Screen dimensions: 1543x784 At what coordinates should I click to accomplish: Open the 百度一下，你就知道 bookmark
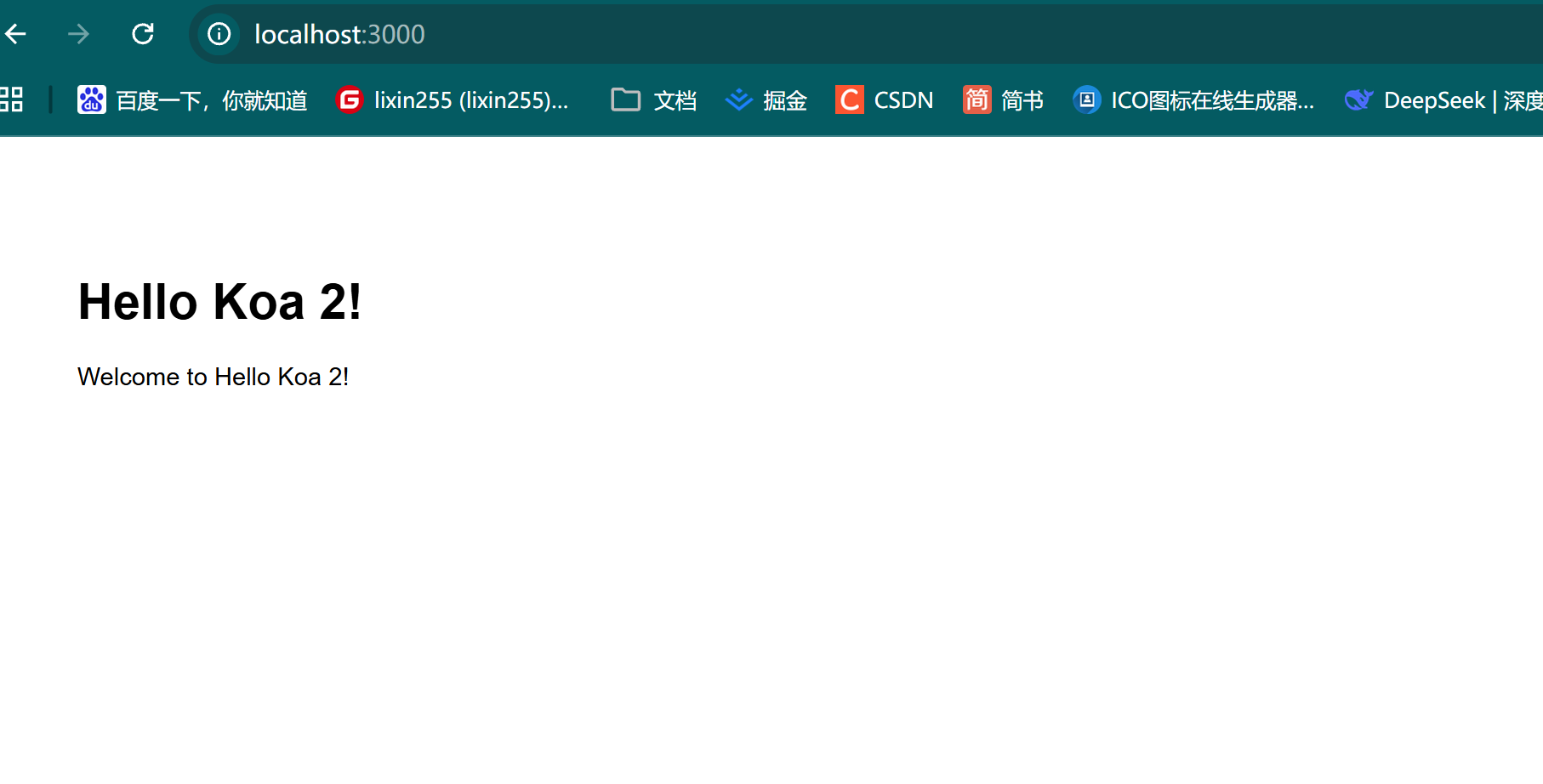[192, 100]
